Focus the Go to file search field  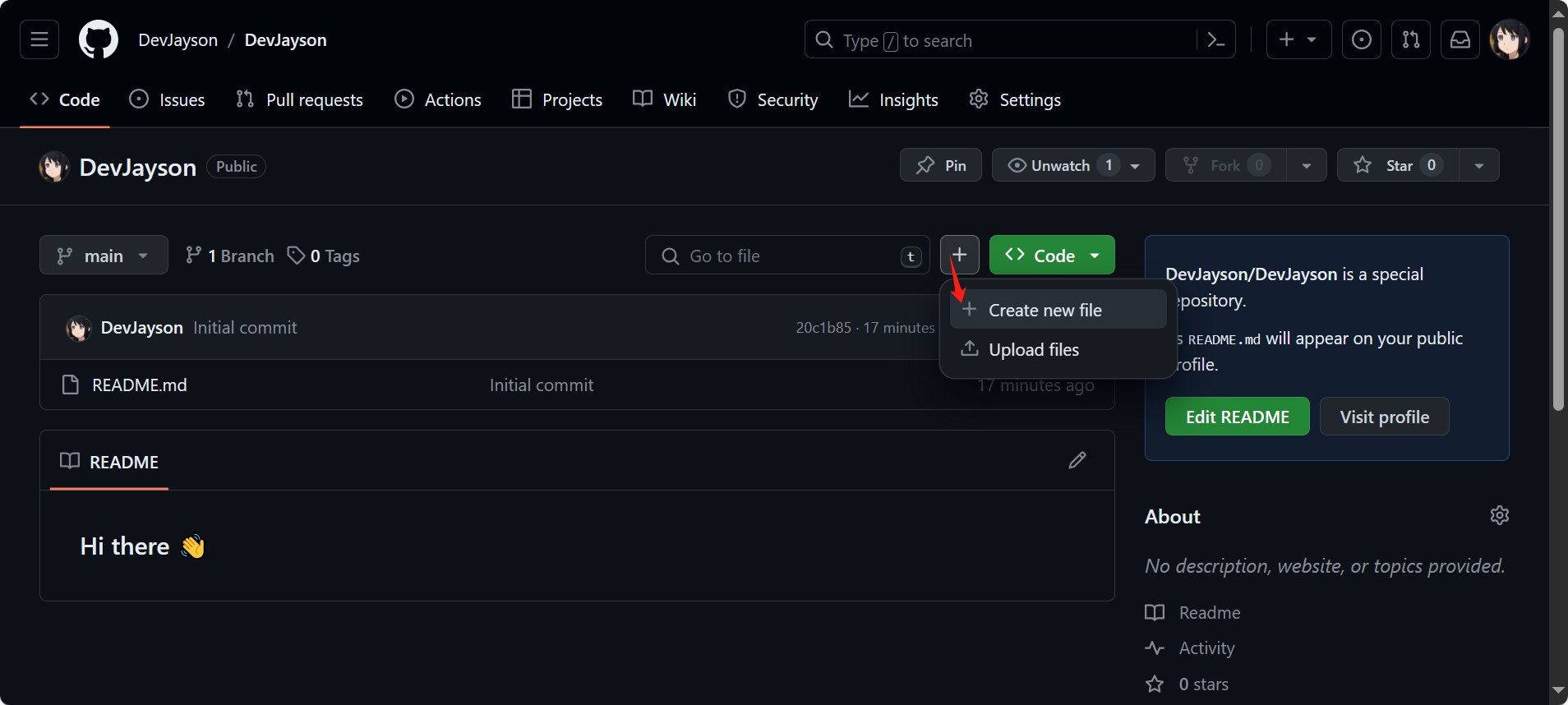click(x=787, y=256)
